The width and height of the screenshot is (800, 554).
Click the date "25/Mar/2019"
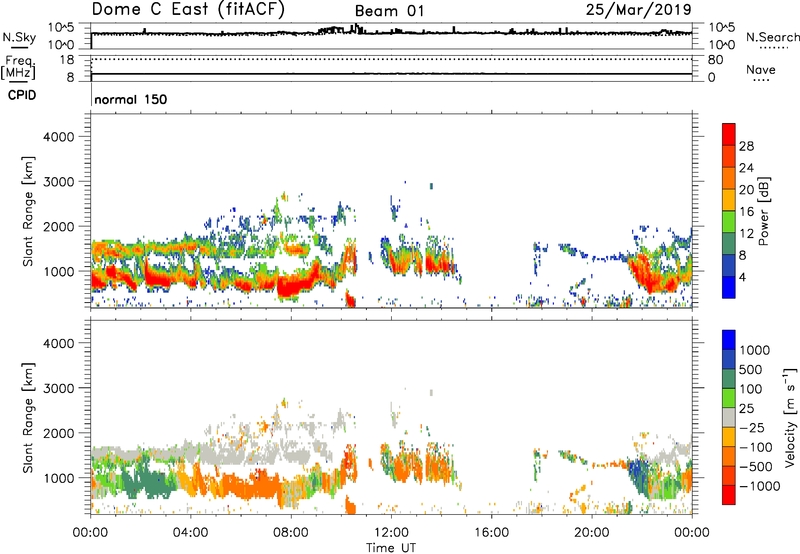click(638, 10)
